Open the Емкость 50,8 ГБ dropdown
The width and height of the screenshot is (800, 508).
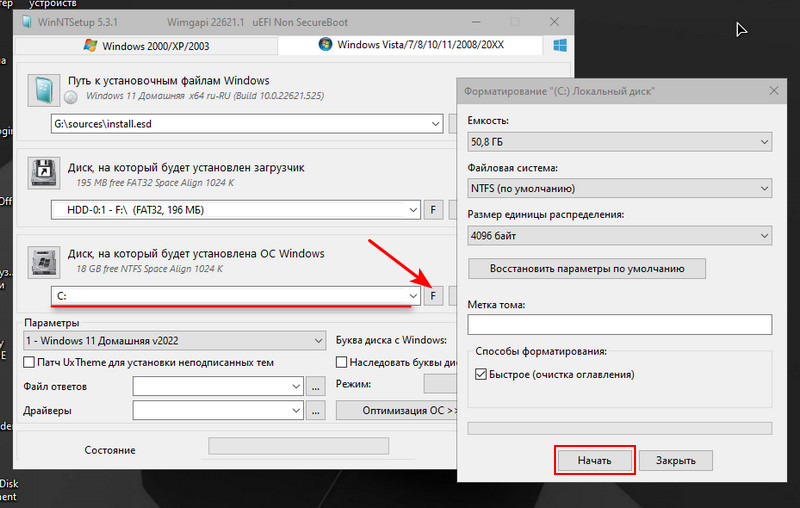pyautogui.click(x=619, y=142)
